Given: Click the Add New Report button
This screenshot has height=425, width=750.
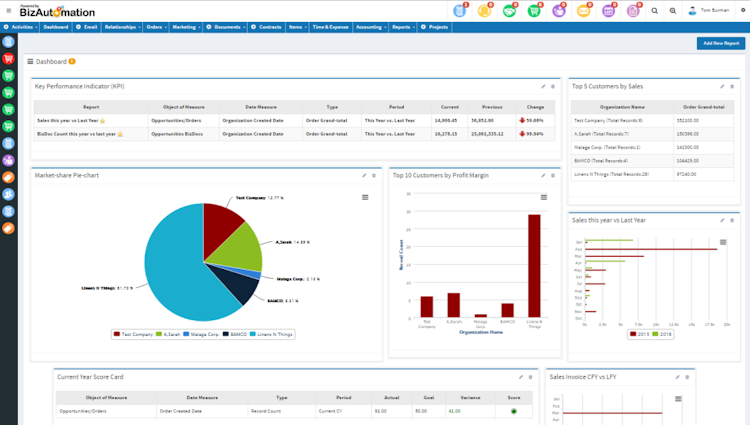Looking at the screenshot, I should pyautogui.click(x=720, y=44).
